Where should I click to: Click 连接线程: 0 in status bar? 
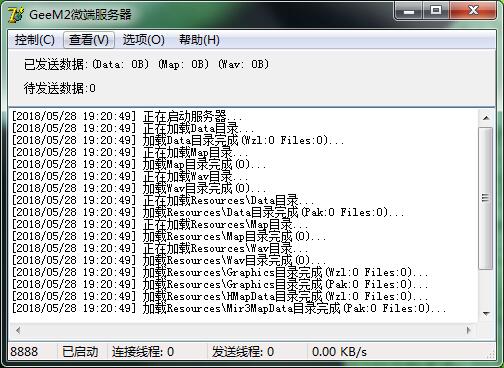point(143,351)
